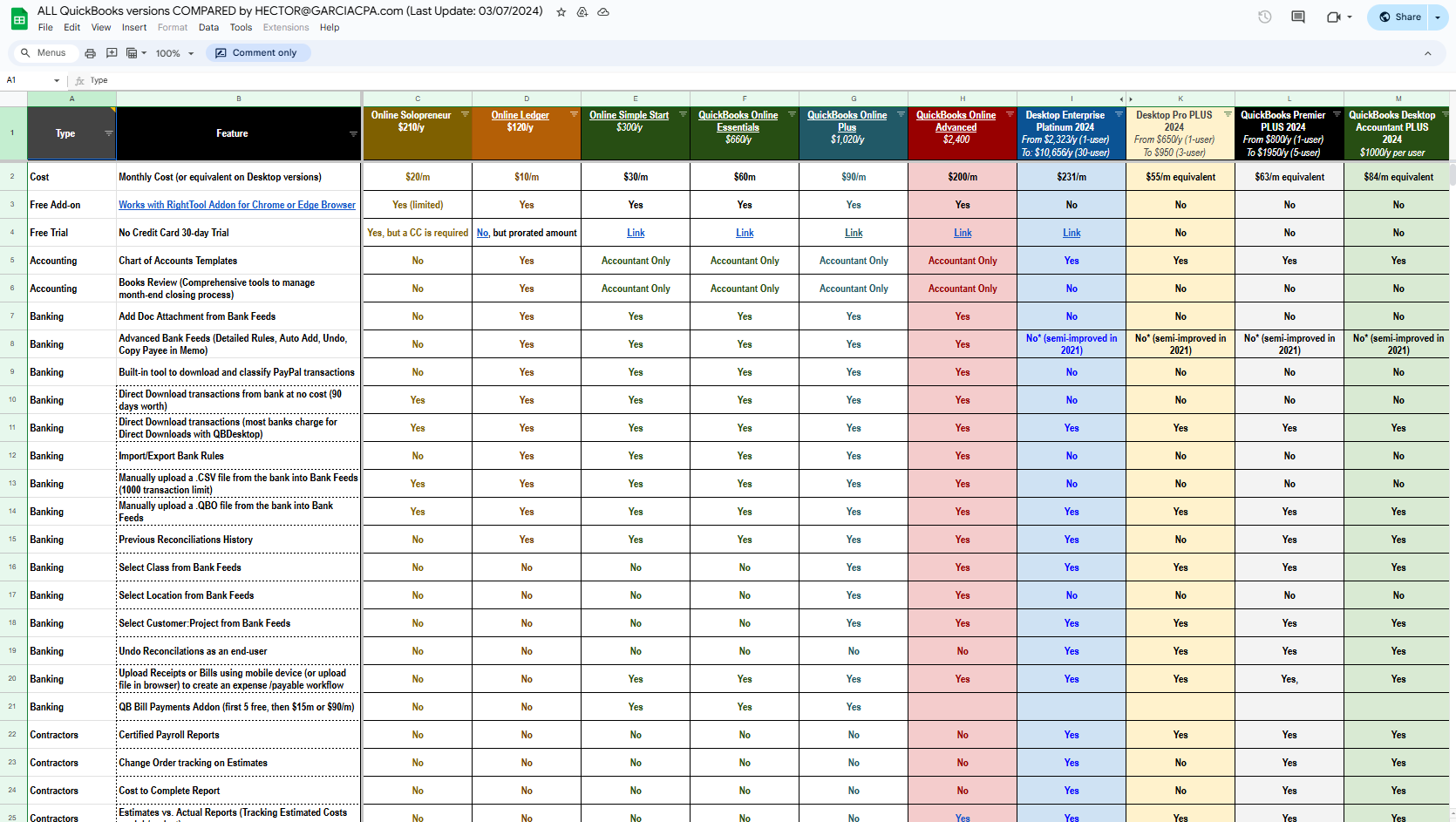Toggle the filter on Desktop Pro PLUS column
The image size is (1456, 822).
(x=1227, y=114)
